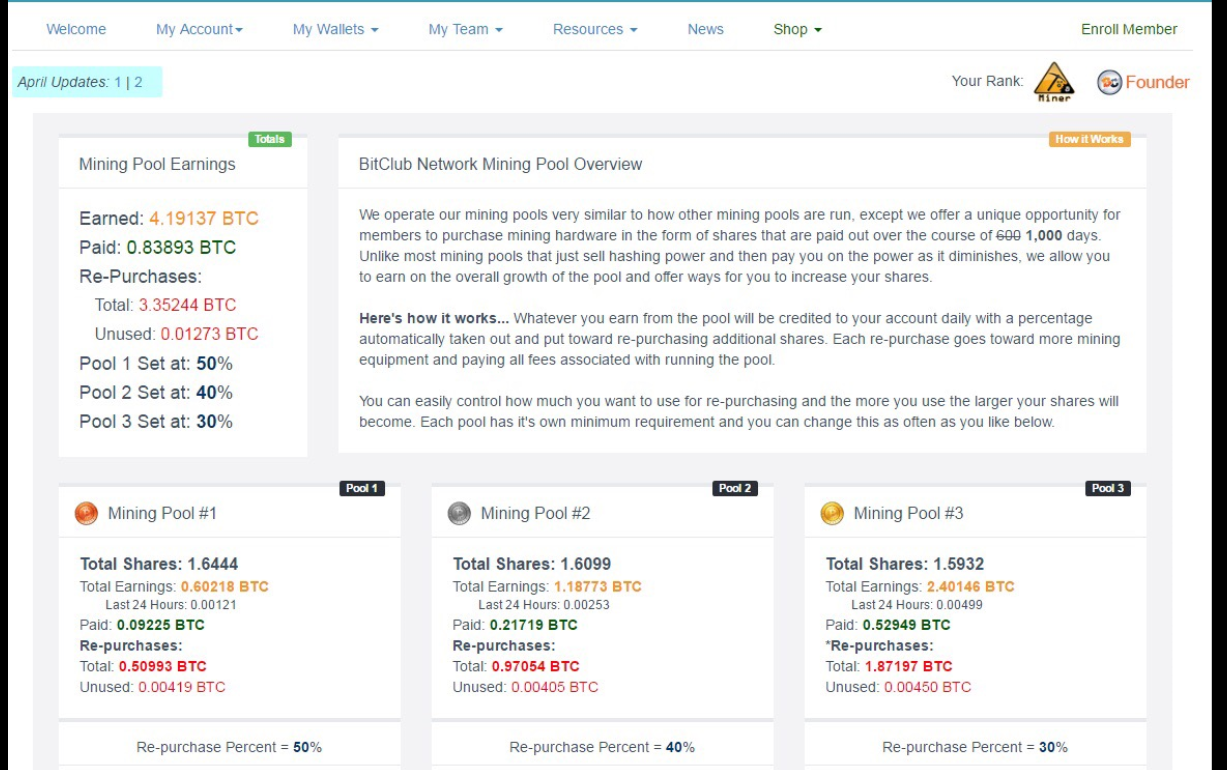1227x770 pixels.
Task: Open the News page
Action: click(x=705, y=29)
